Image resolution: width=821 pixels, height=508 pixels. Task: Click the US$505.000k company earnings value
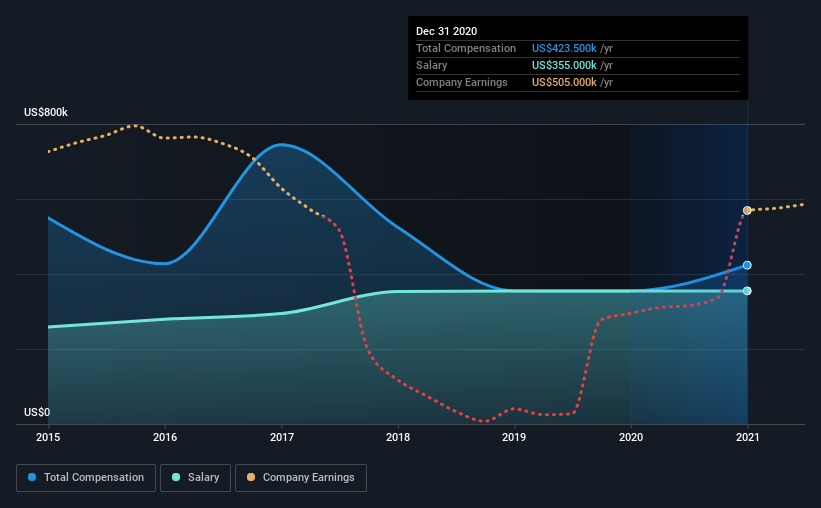(x=564, y=82)
